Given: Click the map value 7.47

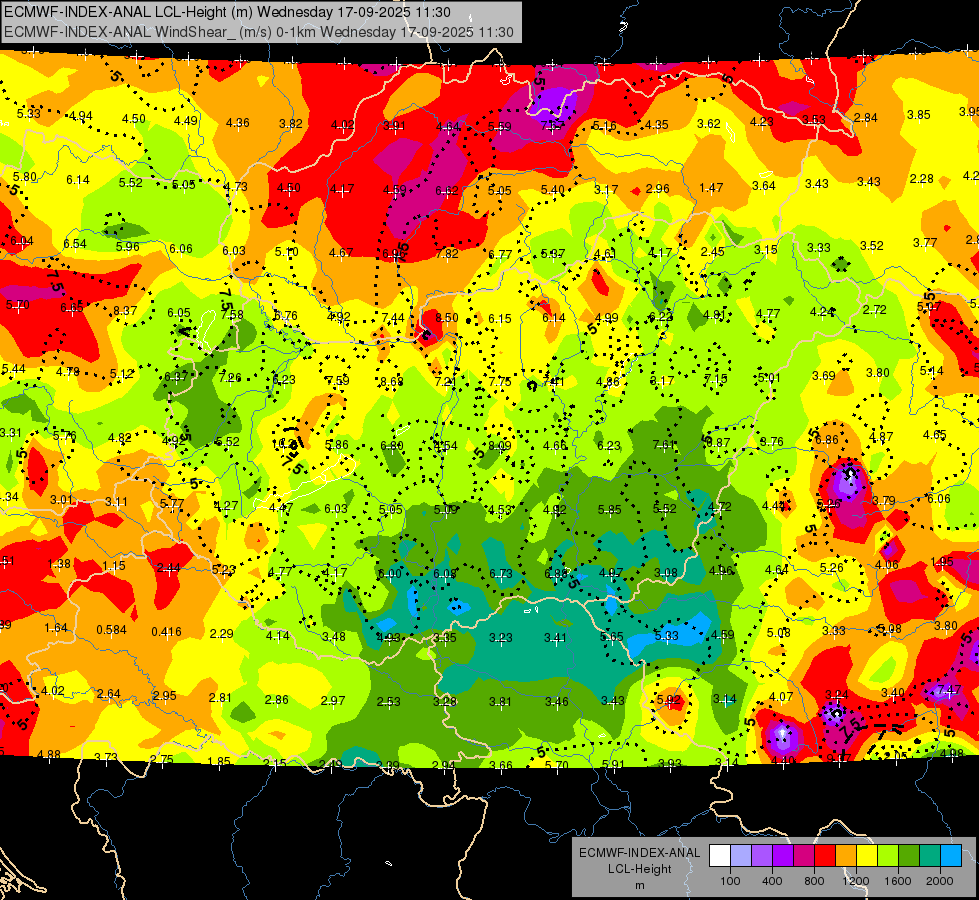Looking at the screenshot, I should tap(949, 690).
